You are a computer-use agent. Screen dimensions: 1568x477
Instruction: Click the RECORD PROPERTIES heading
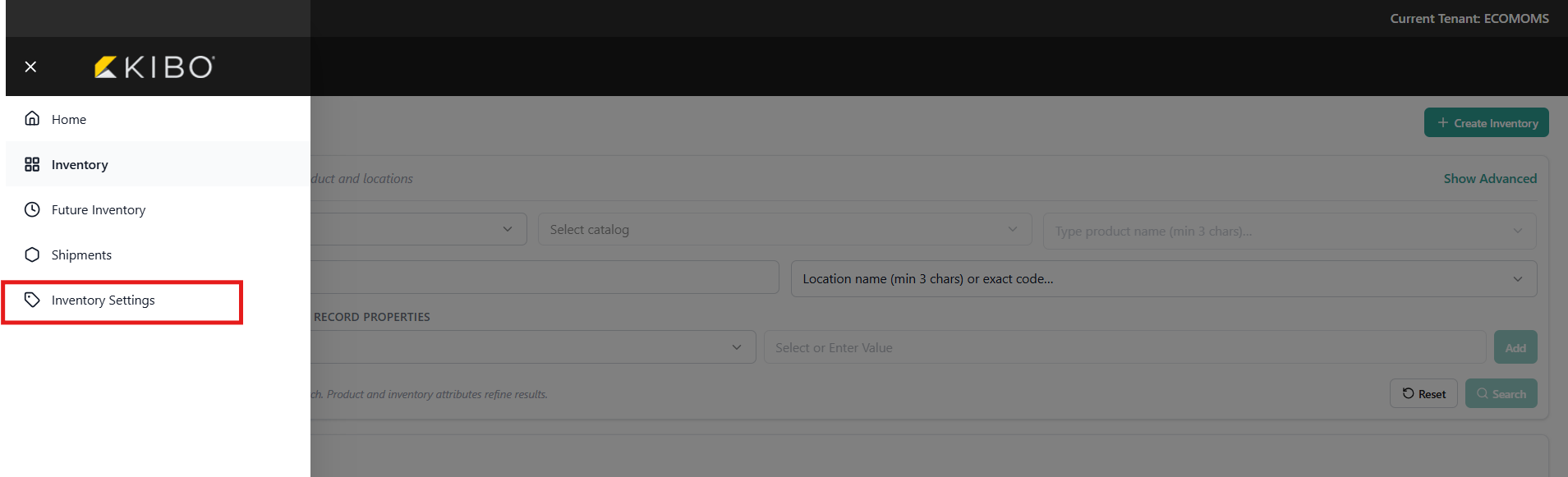371,317
